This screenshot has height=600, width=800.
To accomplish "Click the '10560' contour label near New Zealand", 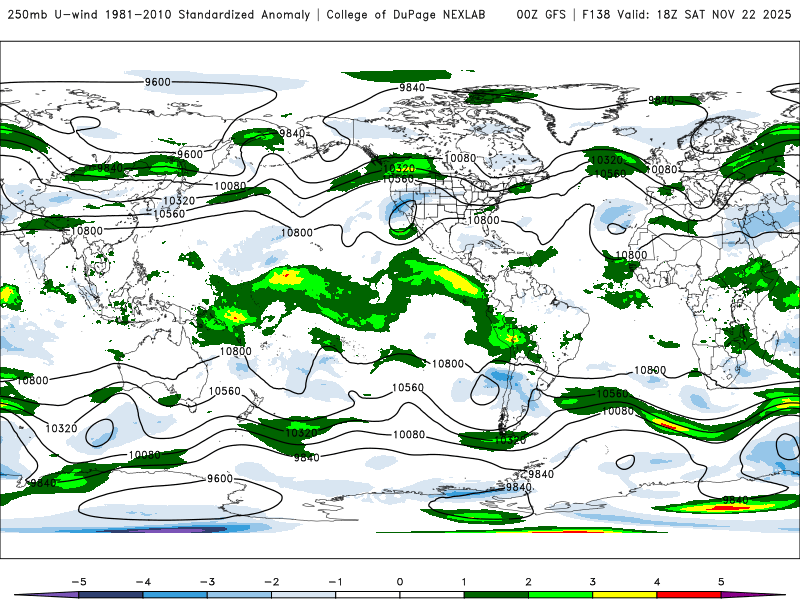I will pos(224,391).
